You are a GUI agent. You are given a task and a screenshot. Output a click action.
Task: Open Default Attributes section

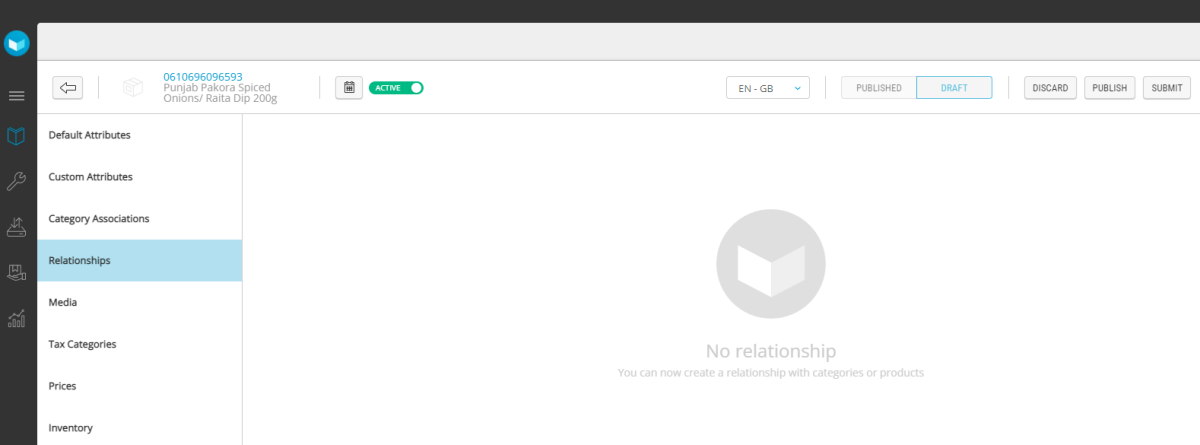[x=90, y=135]
